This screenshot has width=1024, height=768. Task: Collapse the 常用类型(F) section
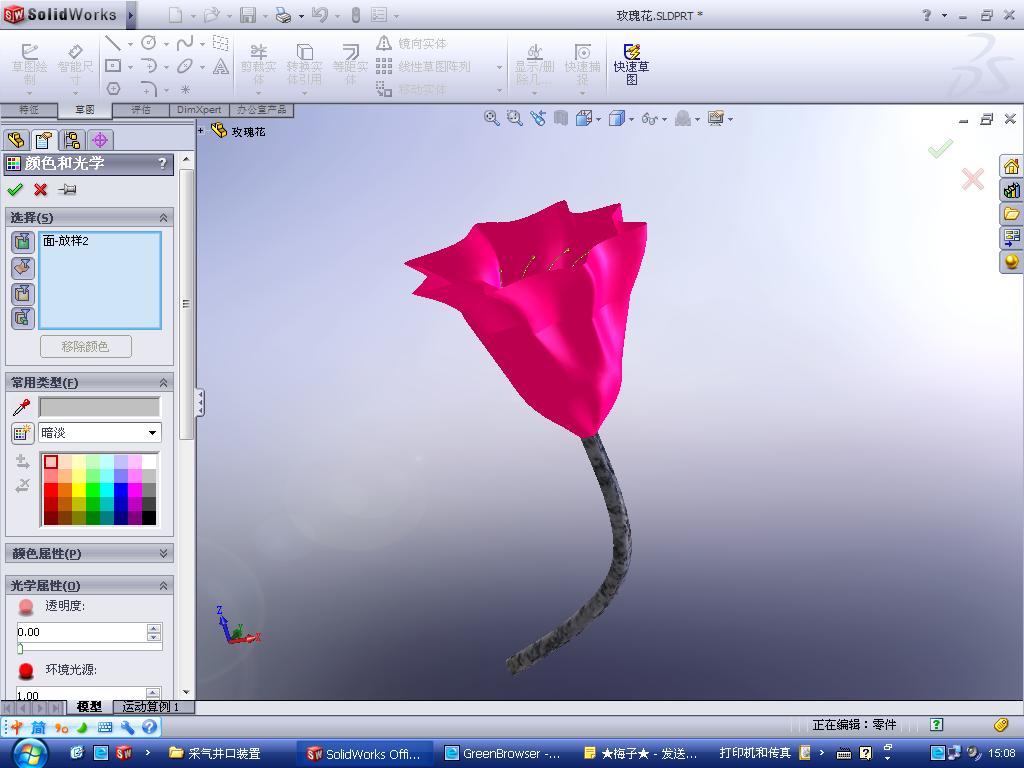pos(163,383)
